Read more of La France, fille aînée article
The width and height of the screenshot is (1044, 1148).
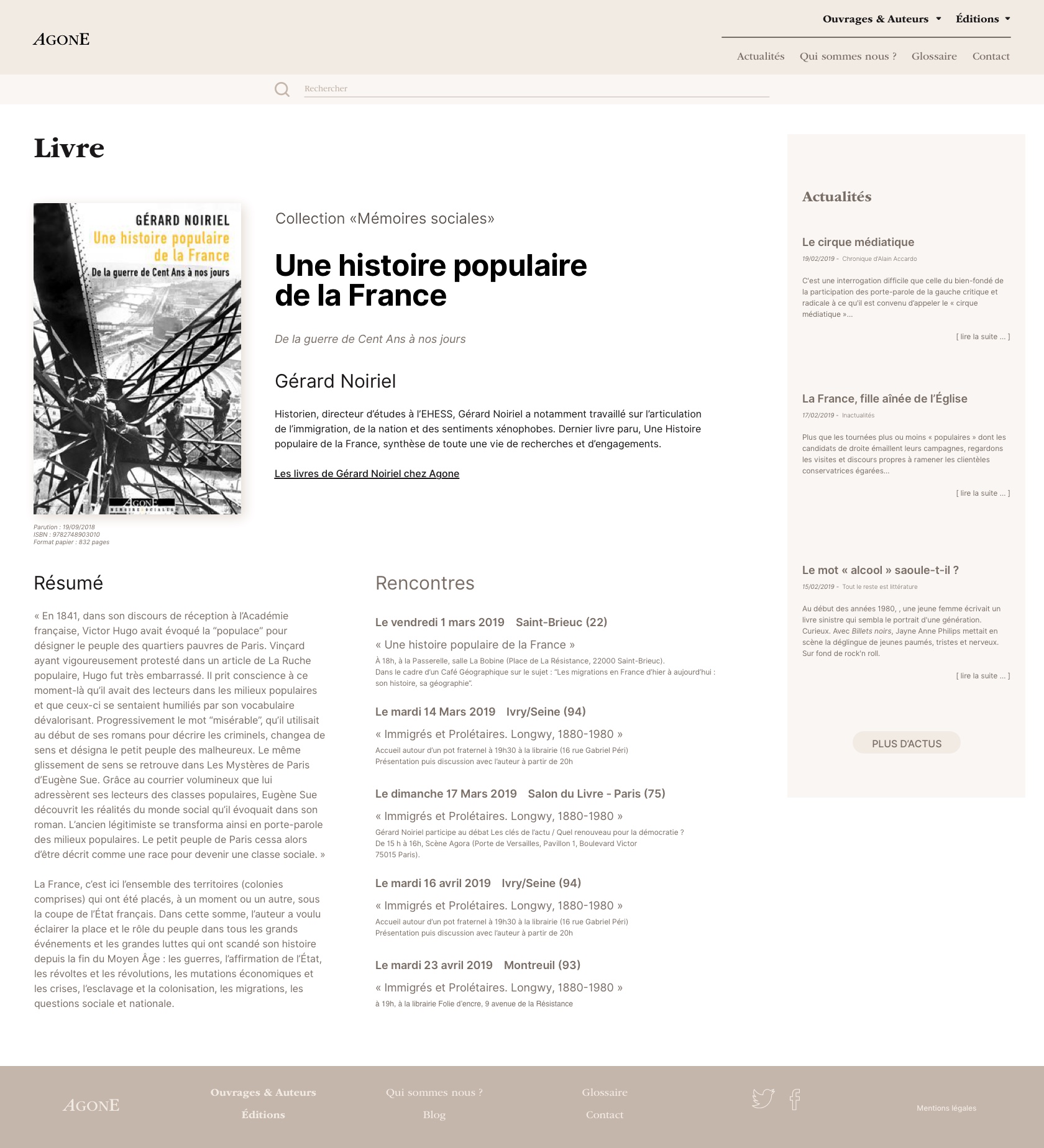click(982, 493)
